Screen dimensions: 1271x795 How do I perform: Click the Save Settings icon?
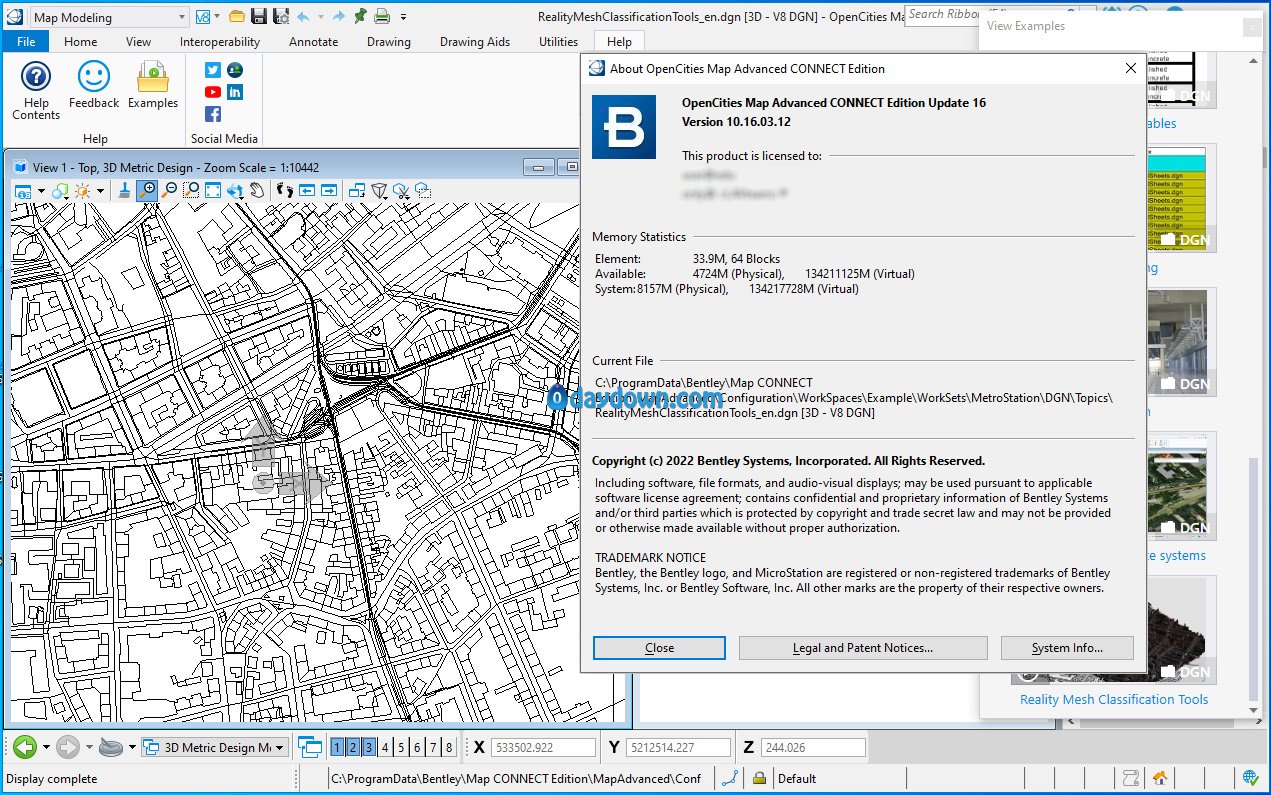[280, 16]
